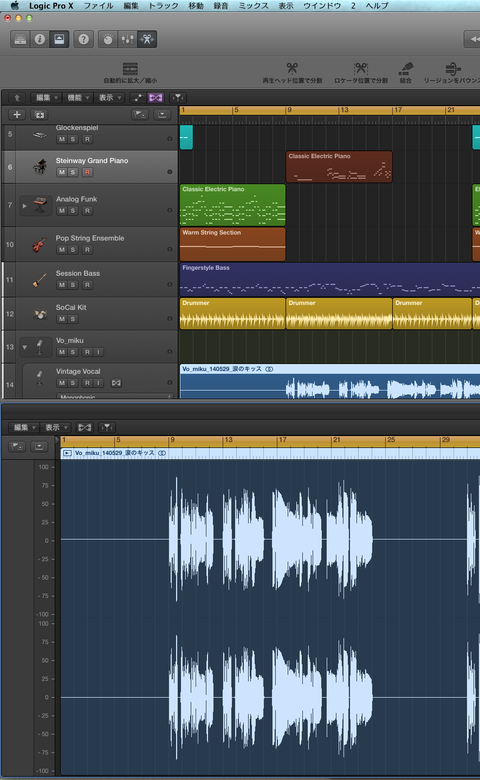Image resolution: width=480 pixels, height=780 pixels.
Task: Open the secondary tool menu in tracks header
Action: click(162, 115)
